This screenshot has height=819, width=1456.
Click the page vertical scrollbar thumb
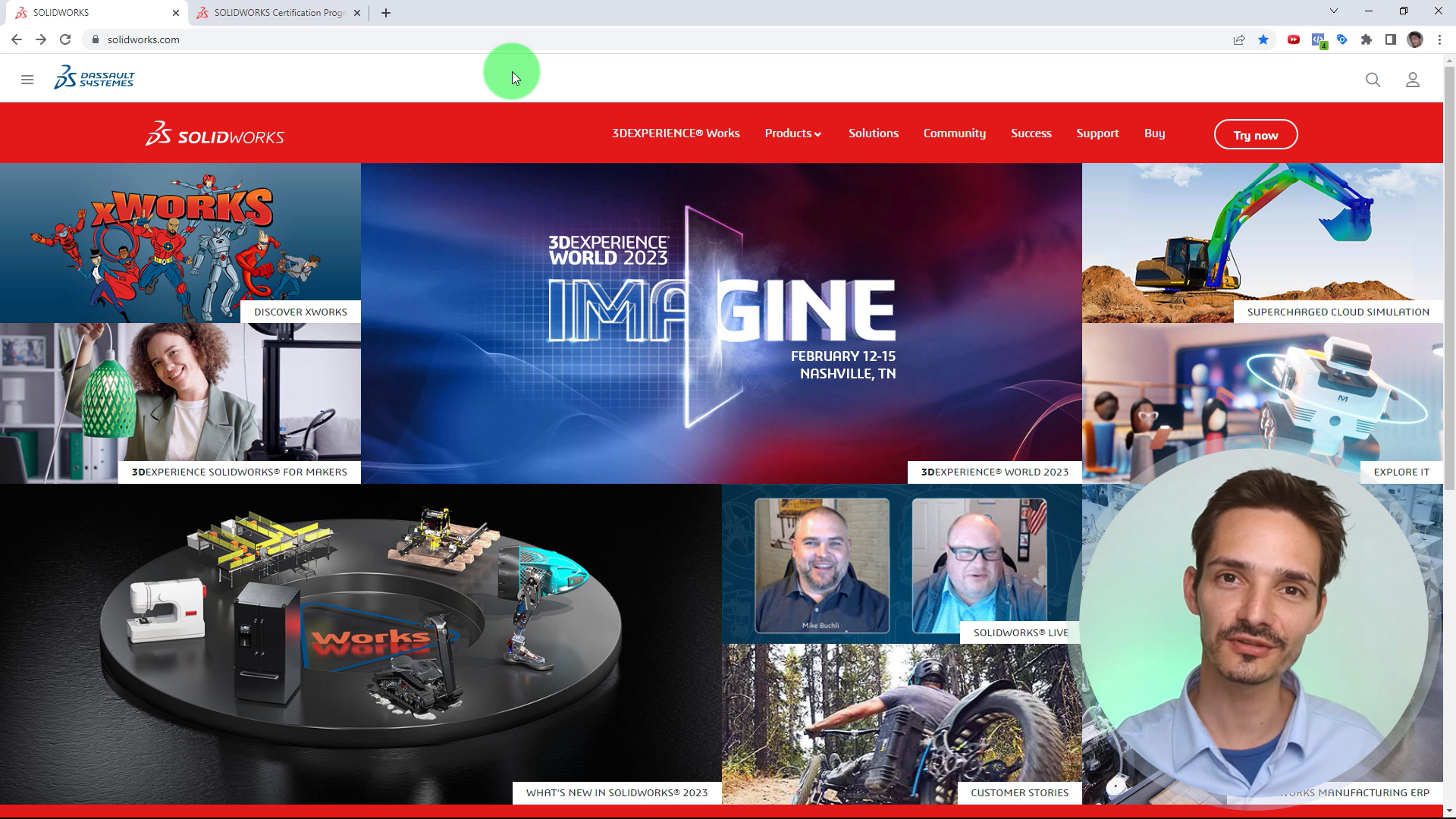[x=1449, y=279]
